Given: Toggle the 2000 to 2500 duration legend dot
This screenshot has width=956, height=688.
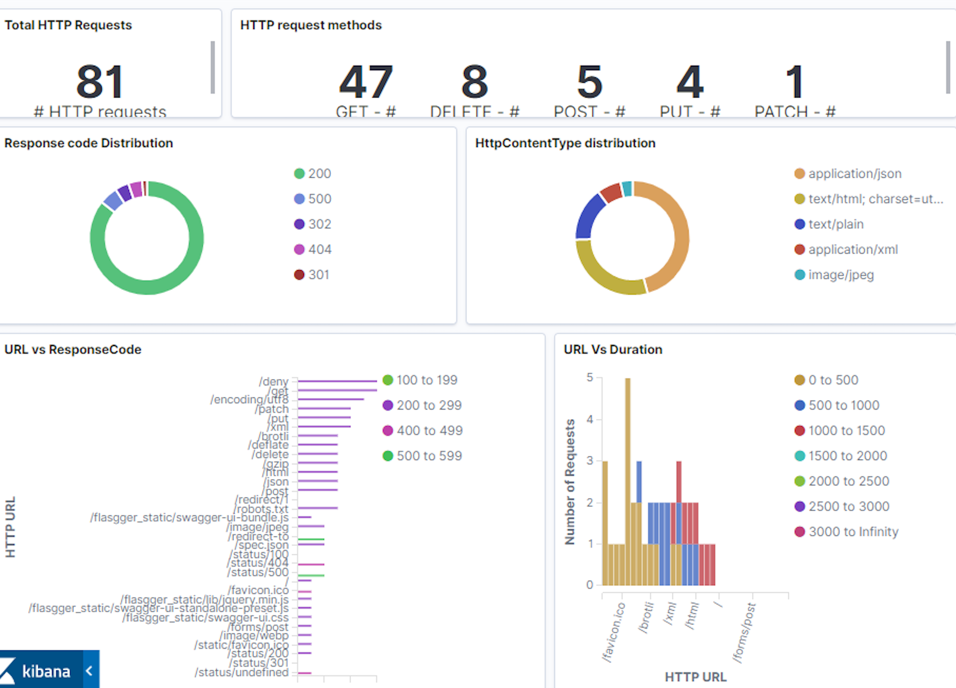Looking at the screenshot, I should click(800, 481).
